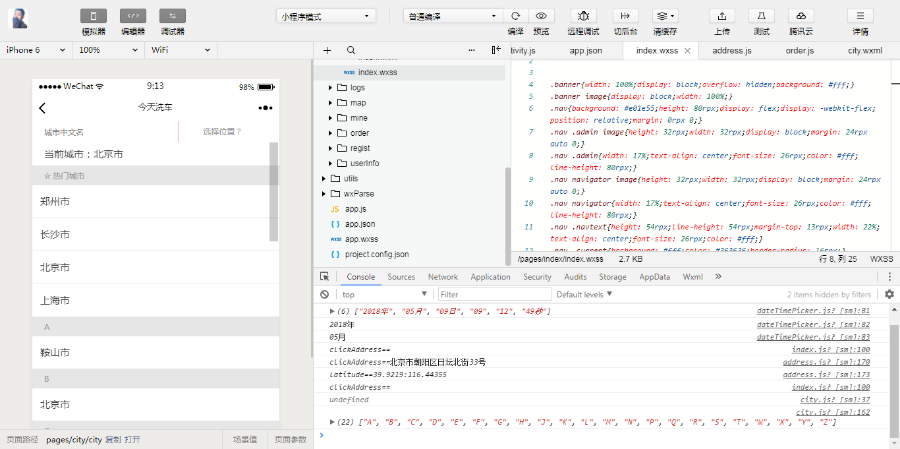Open the address.js editor tab
The height and width of the screenshot is (449, 900).
(x=732, y=49)
